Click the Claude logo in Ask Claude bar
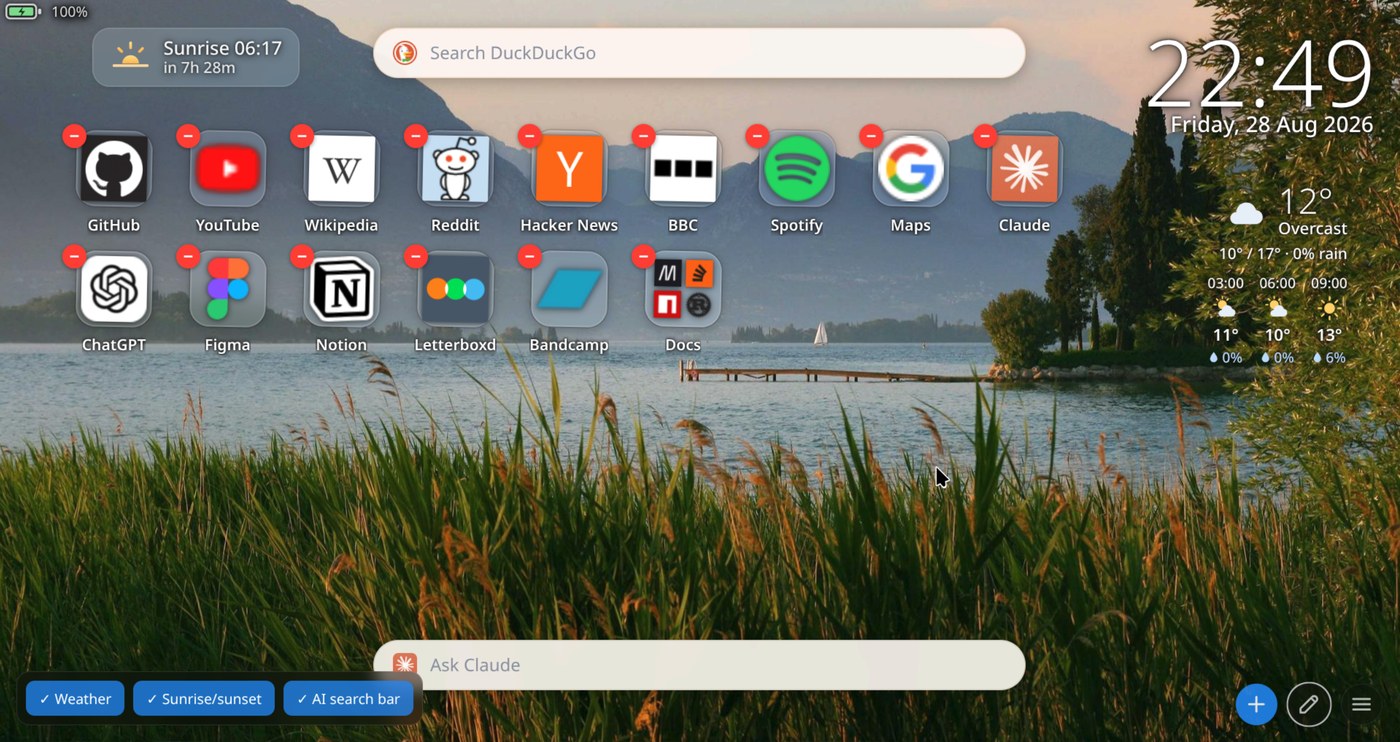 (x=404, y=665)
